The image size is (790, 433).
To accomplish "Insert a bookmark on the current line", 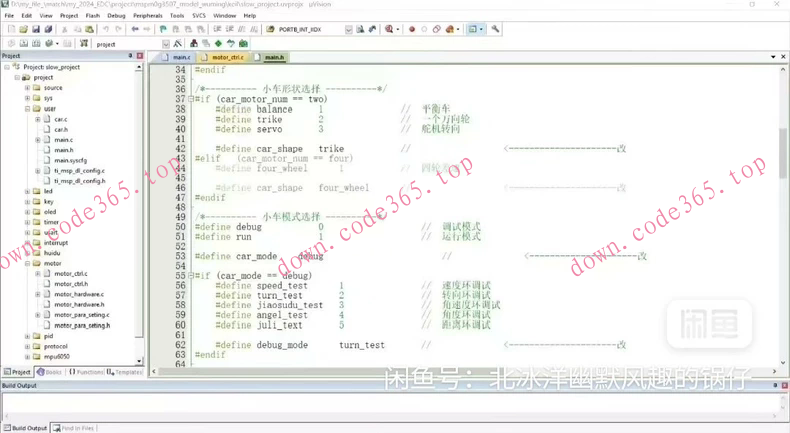I will point(163,29).
